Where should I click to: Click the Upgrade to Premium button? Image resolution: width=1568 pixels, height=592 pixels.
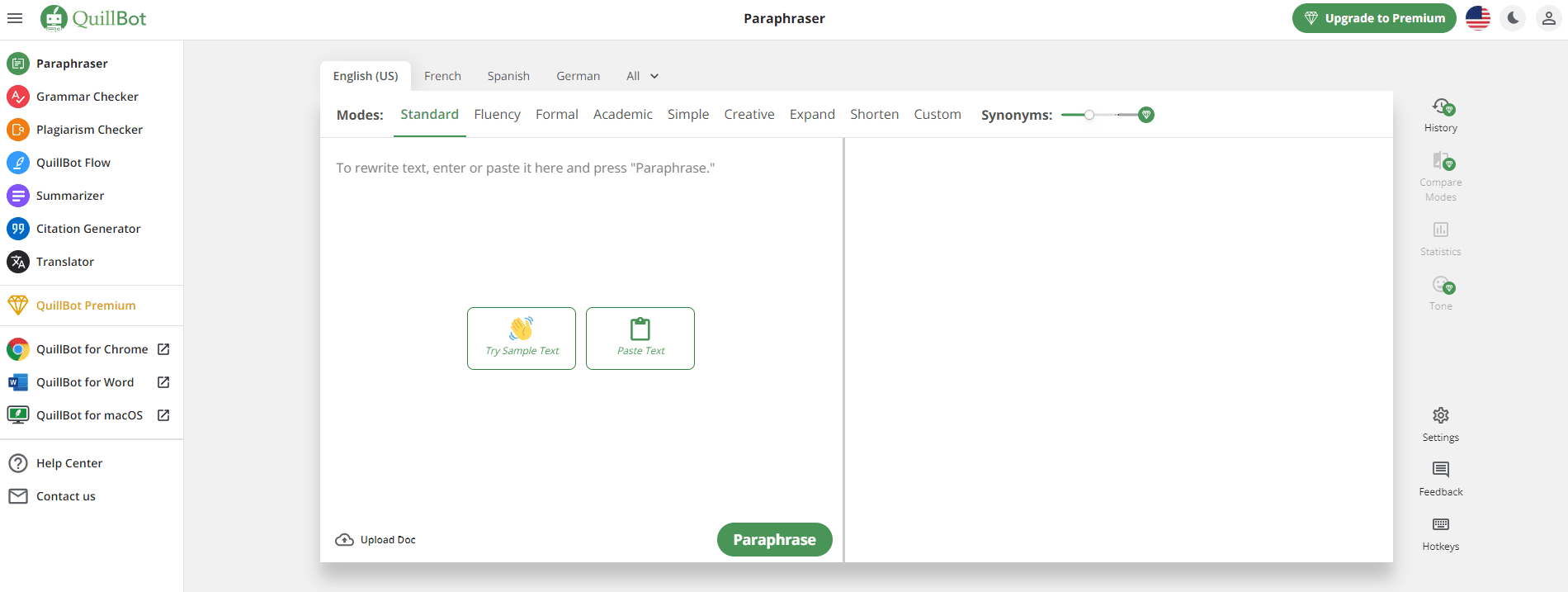[x=1374, y=18]
